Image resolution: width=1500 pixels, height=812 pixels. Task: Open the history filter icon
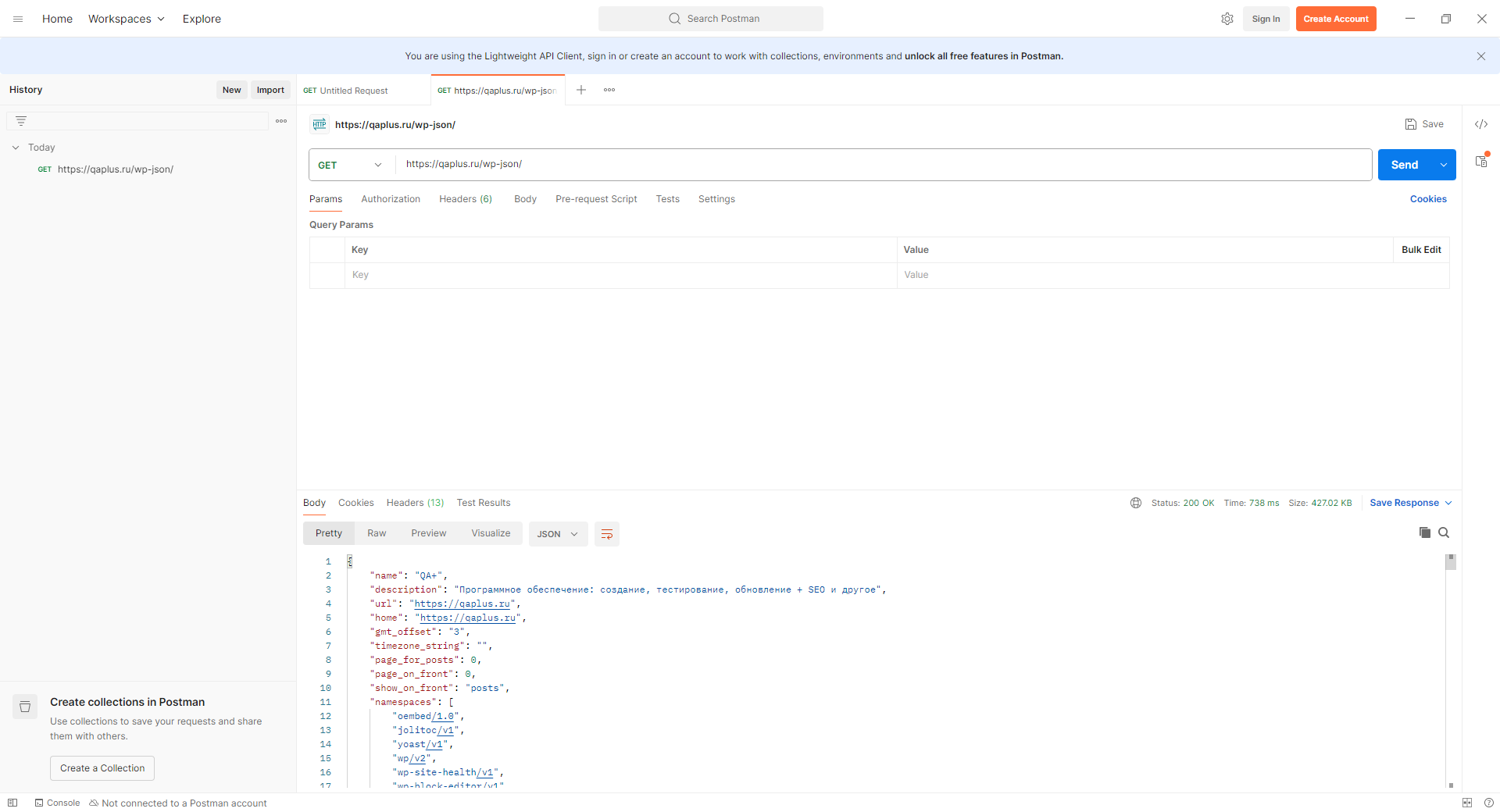(21, 121)
